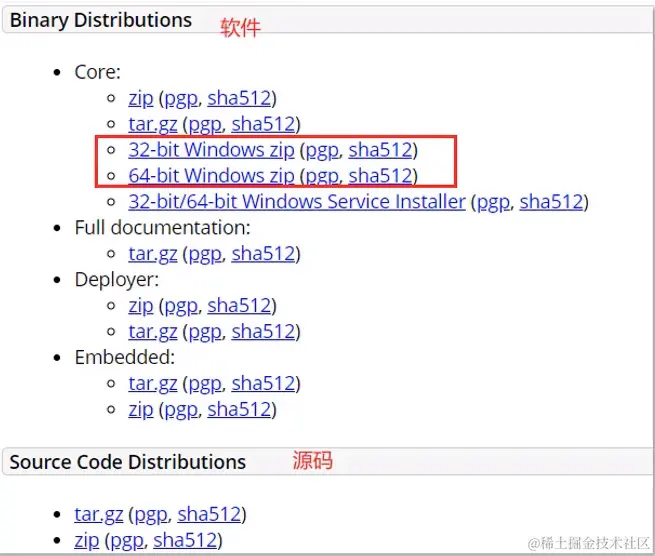
Task: Click the 'Full documentation:' list label
Action: click(x=162, y=228)
